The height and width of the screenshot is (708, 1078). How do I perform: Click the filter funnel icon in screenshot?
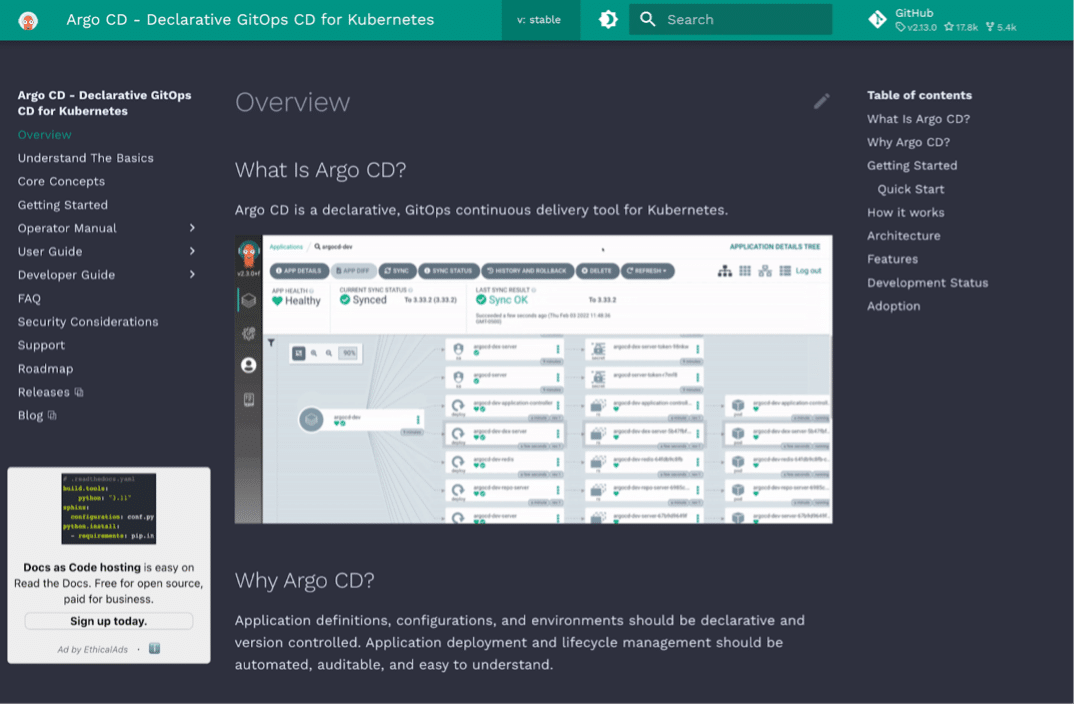pyautogui.click(x=272, y=344)
